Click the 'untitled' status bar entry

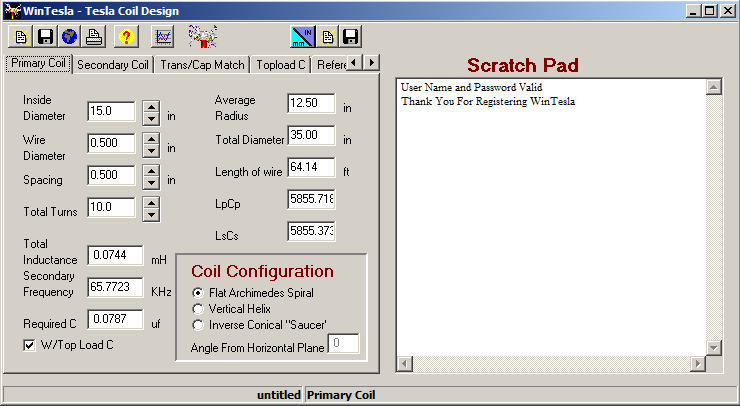(278, 395)
